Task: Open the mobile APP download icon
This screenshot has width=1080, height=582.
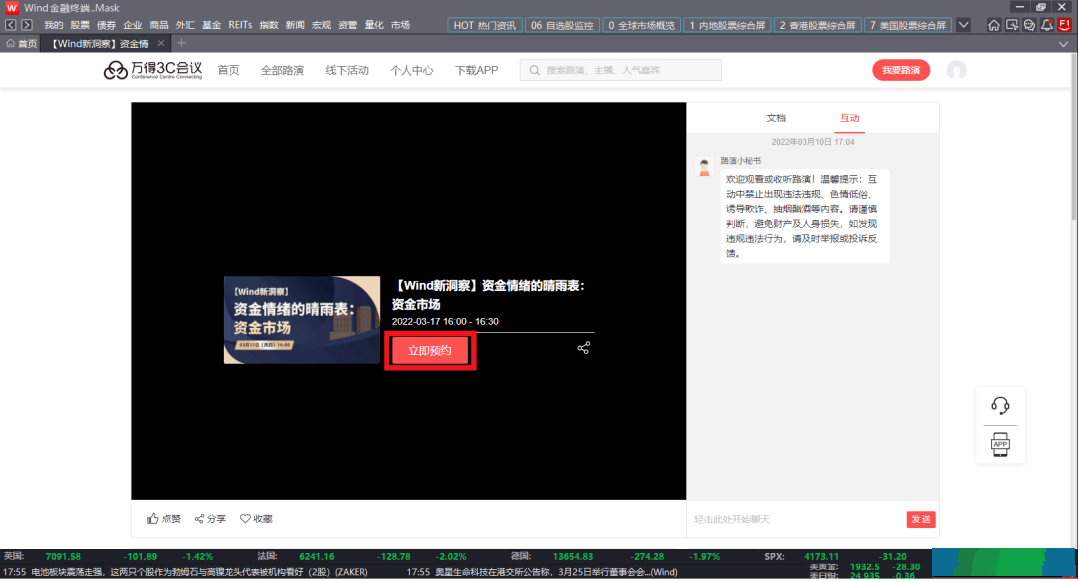Action: pos(1000,444)
